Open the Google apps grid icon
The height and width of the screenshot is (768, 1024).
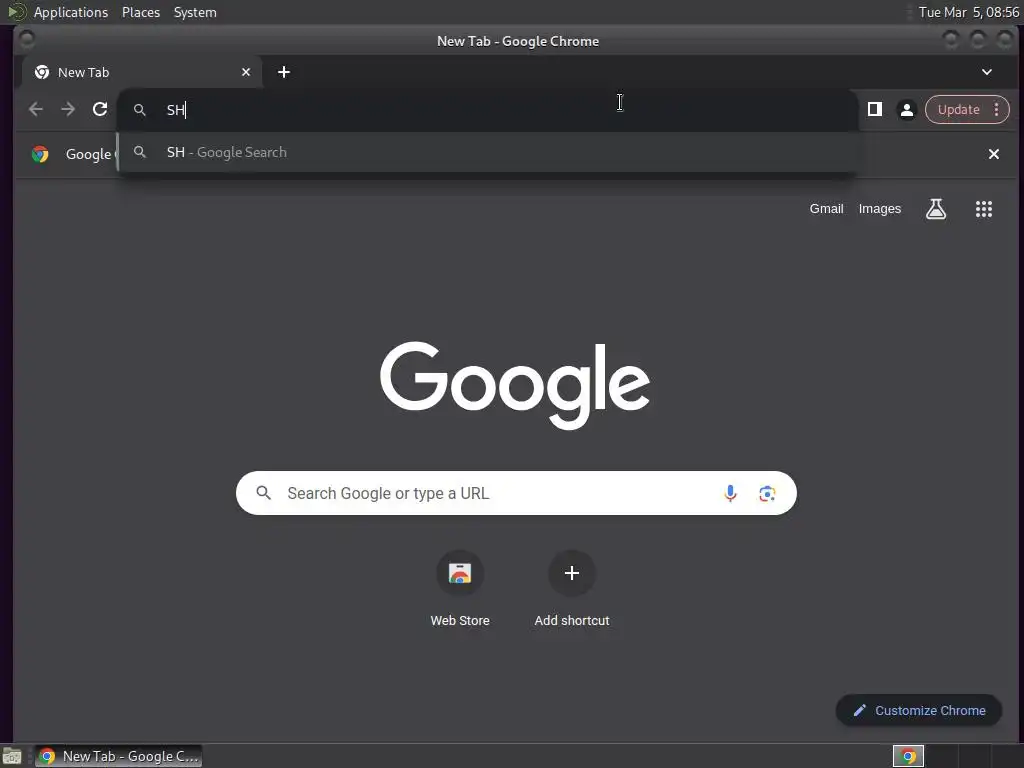click(984, 209)
